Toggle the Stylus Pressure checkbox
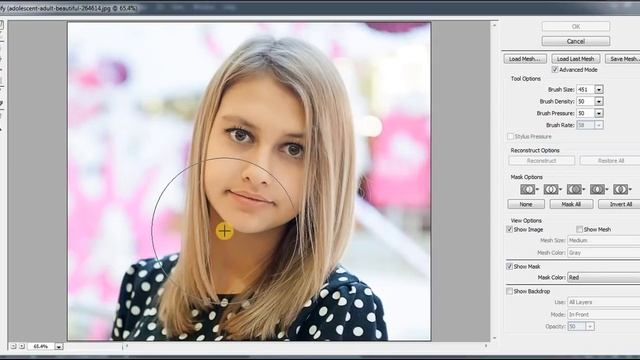 coord(510,136)
